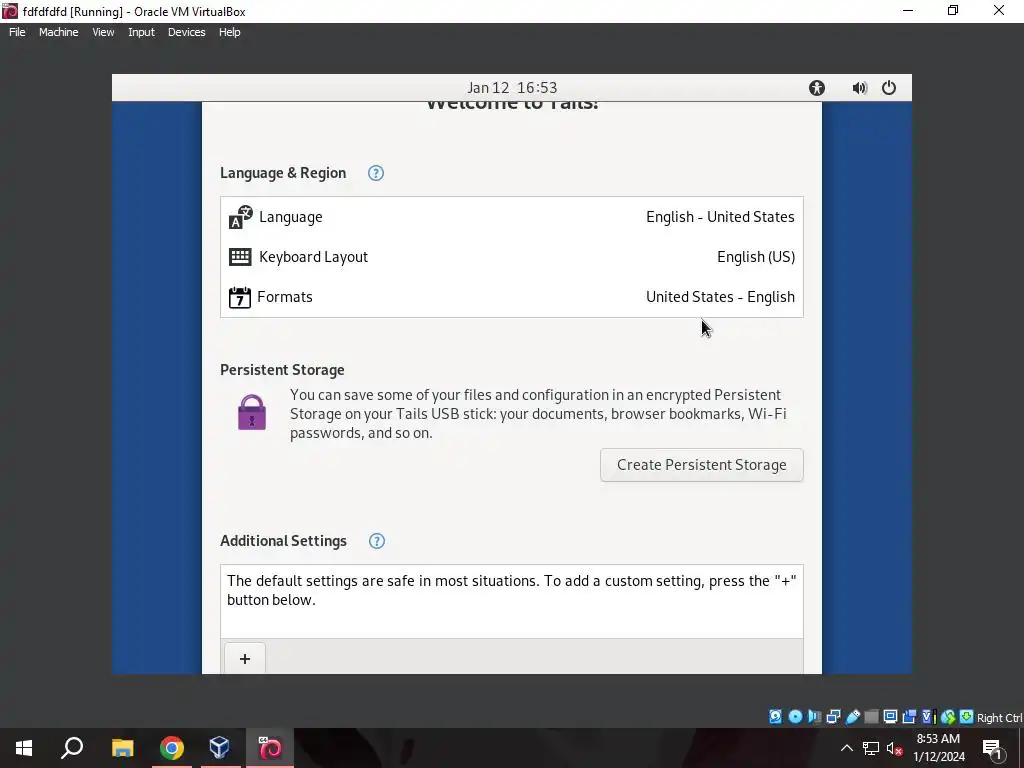
Task: Open the VirtualBox View menu
Action: coord(103,32)
